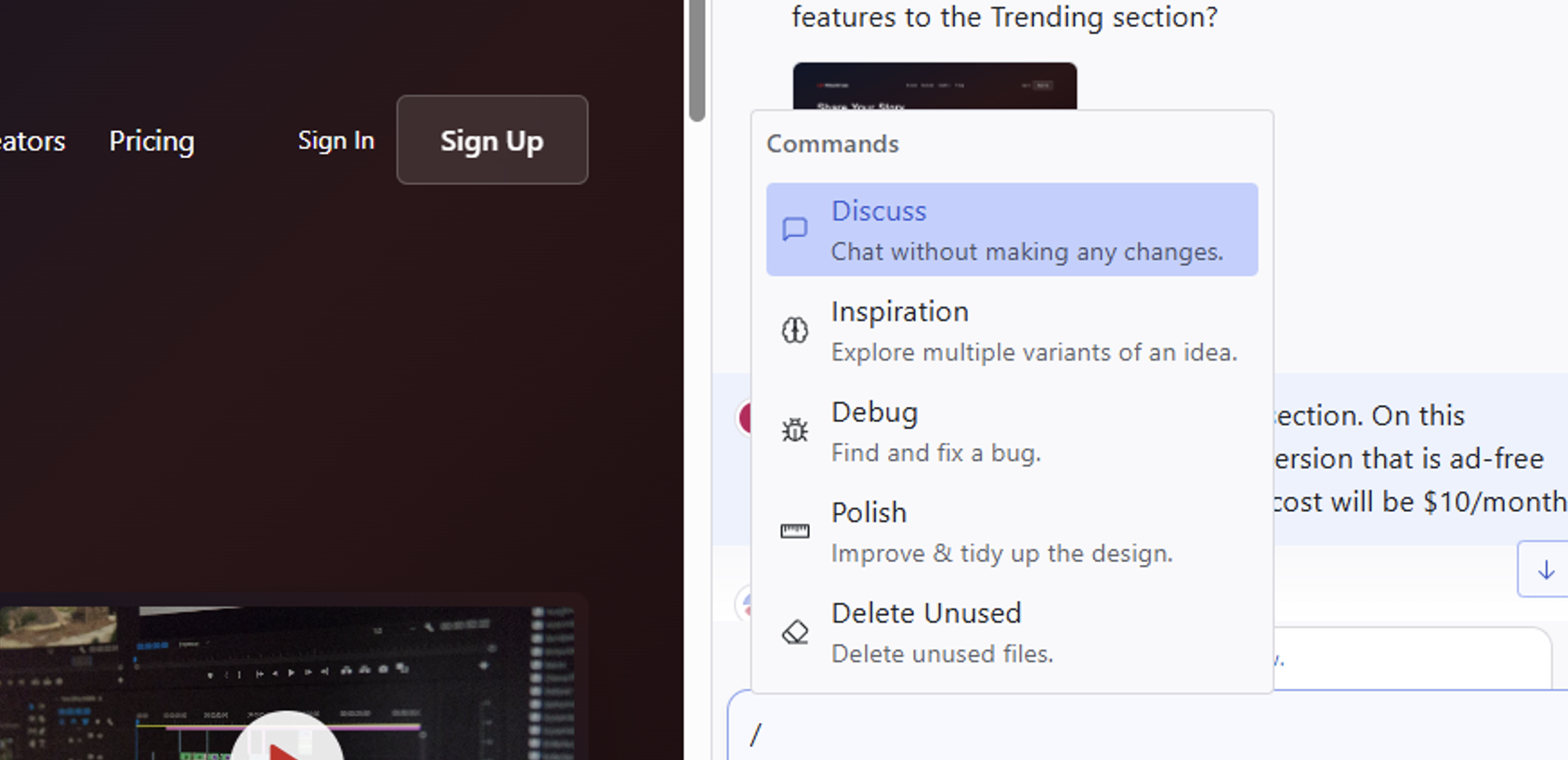Select the Discuss command title
This screenshot has height=760, width=1568.
click(x=878, y=211)
